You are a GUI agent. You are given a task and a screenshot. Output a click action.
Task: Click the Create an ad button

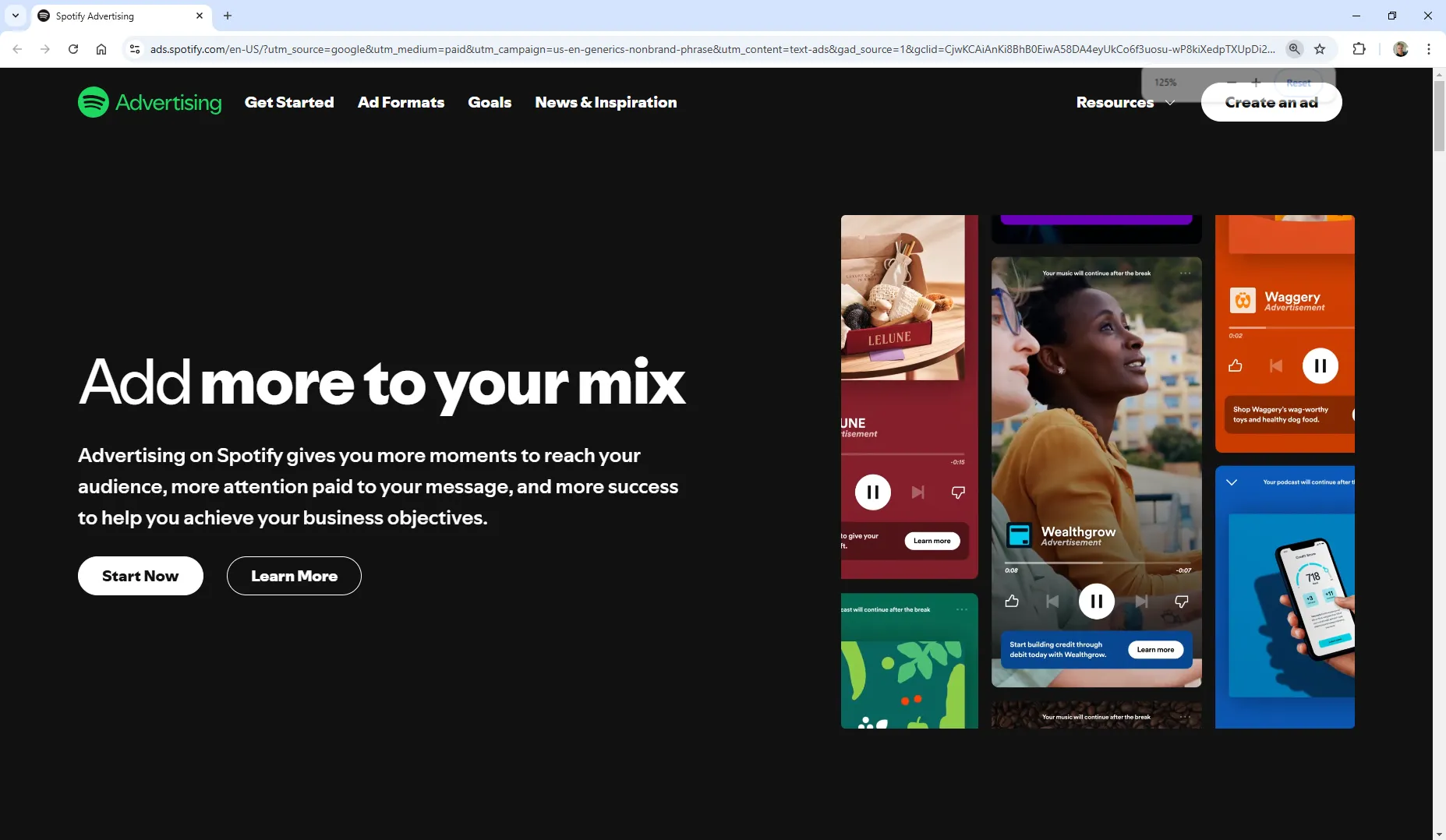pyautogui.click(x=1271, y=102)
